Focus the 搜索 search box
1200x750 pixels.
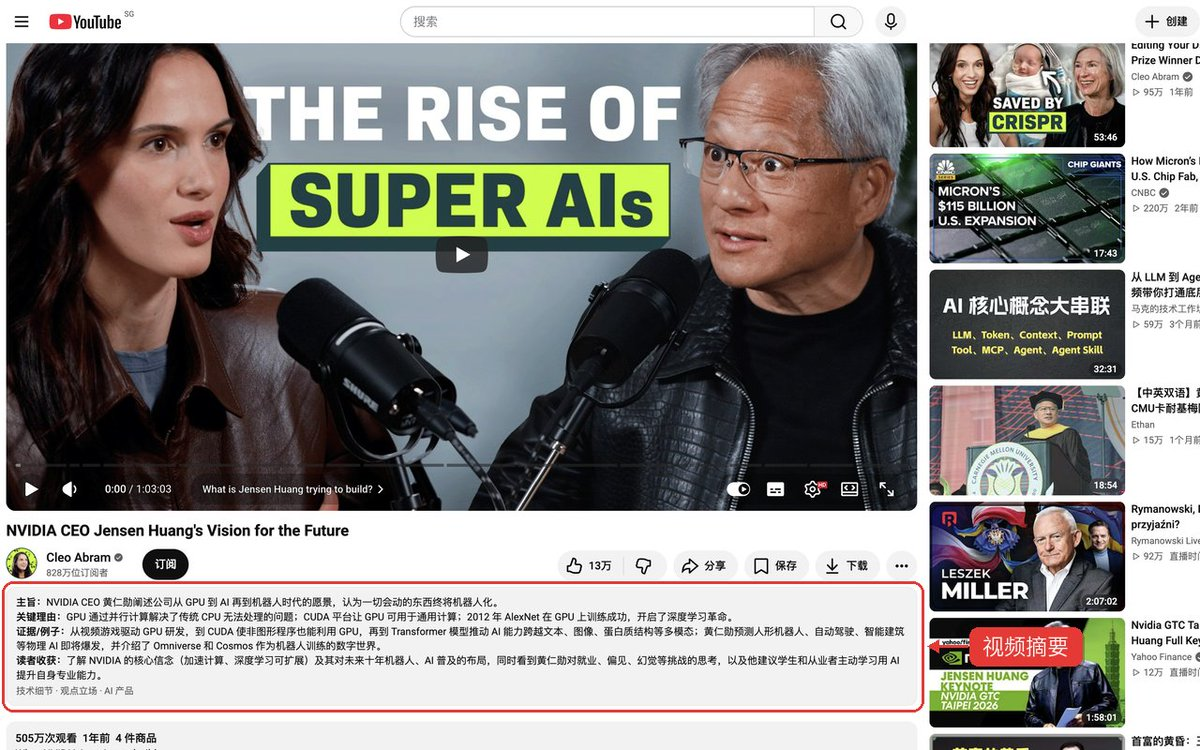(x=607, y=21)
